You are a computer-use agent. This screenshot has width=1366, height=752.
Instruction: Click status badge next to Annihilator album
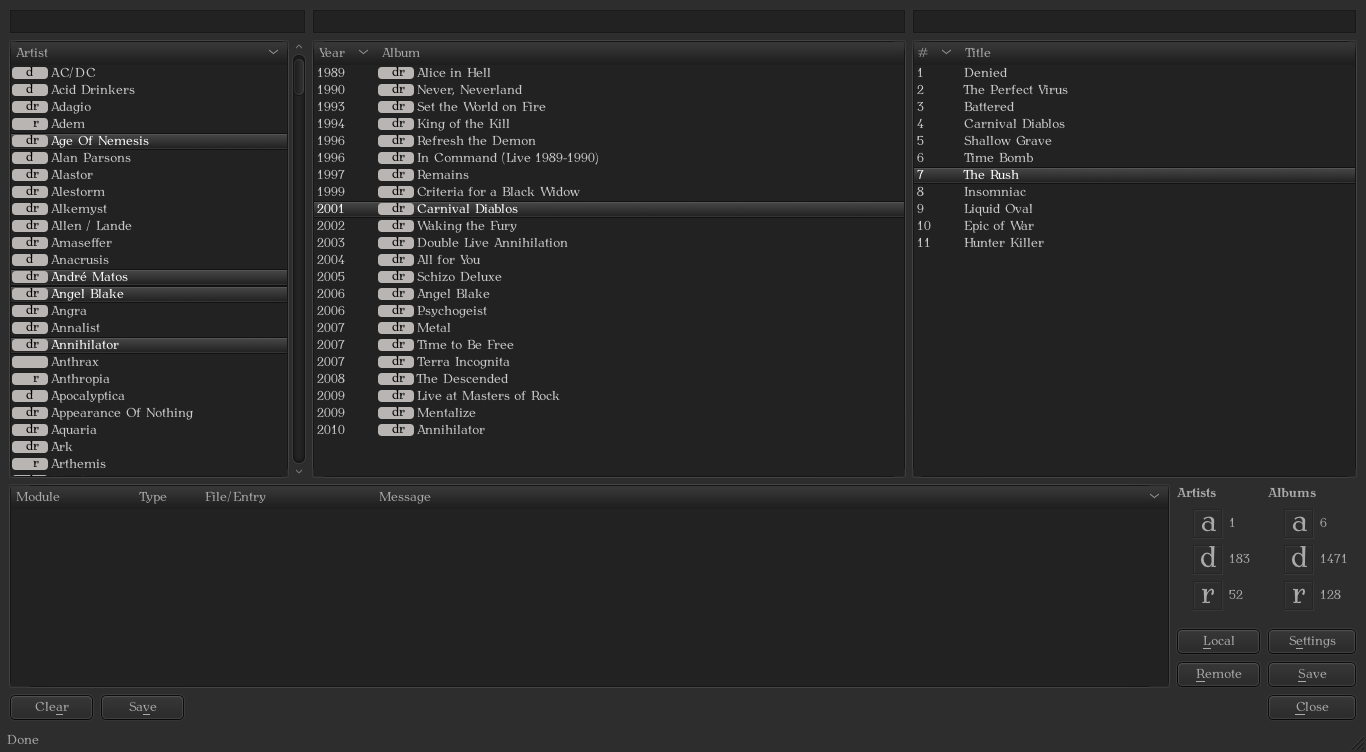(x=396, y=430)
